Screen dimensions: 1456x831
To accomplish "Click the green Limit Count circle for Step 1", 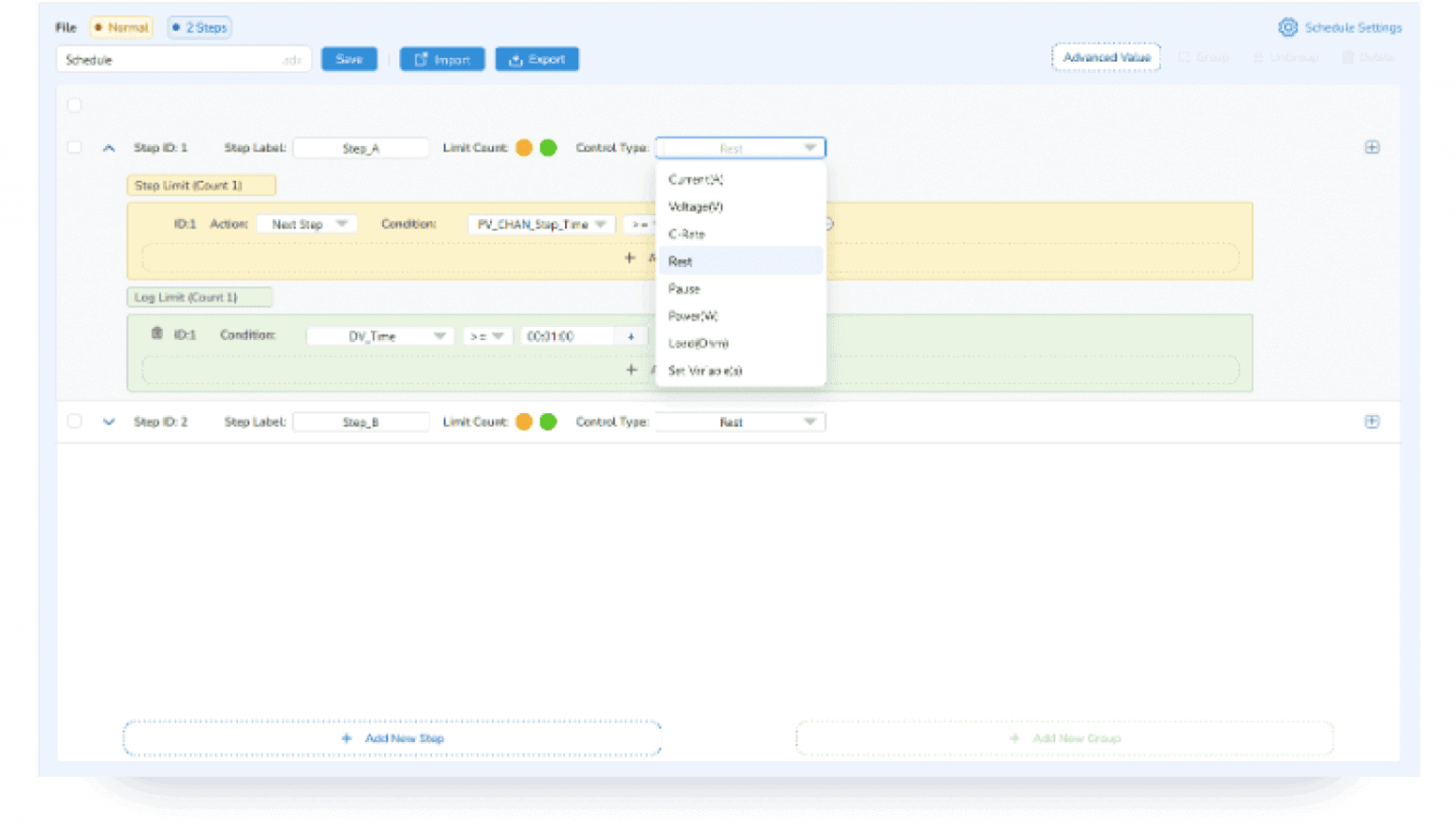I will point(548,148).
